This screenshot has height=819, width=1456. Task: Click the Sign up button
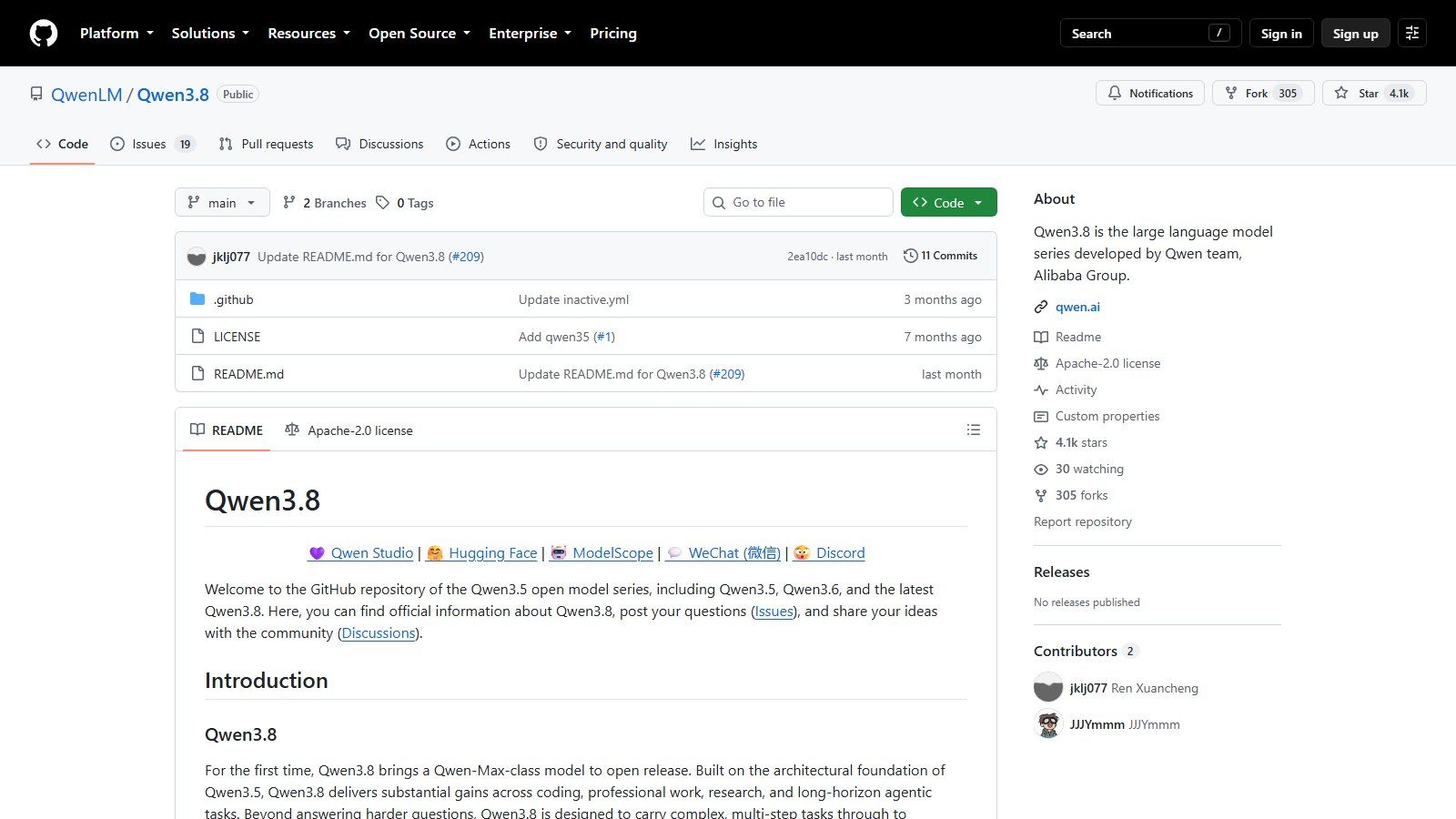click(1356, 34)
